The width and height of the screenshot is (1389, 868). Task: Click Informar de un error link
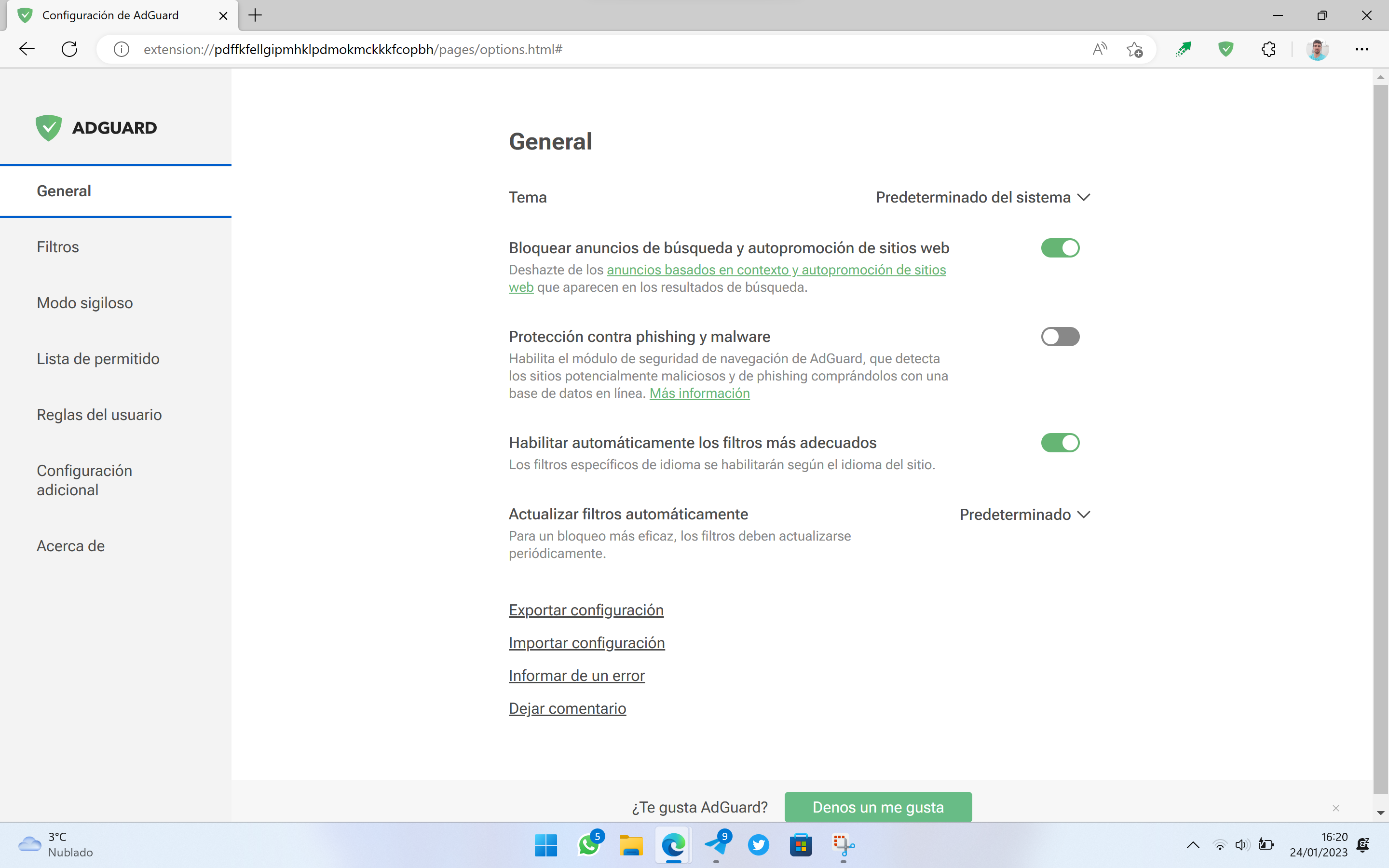click(577, 676)
